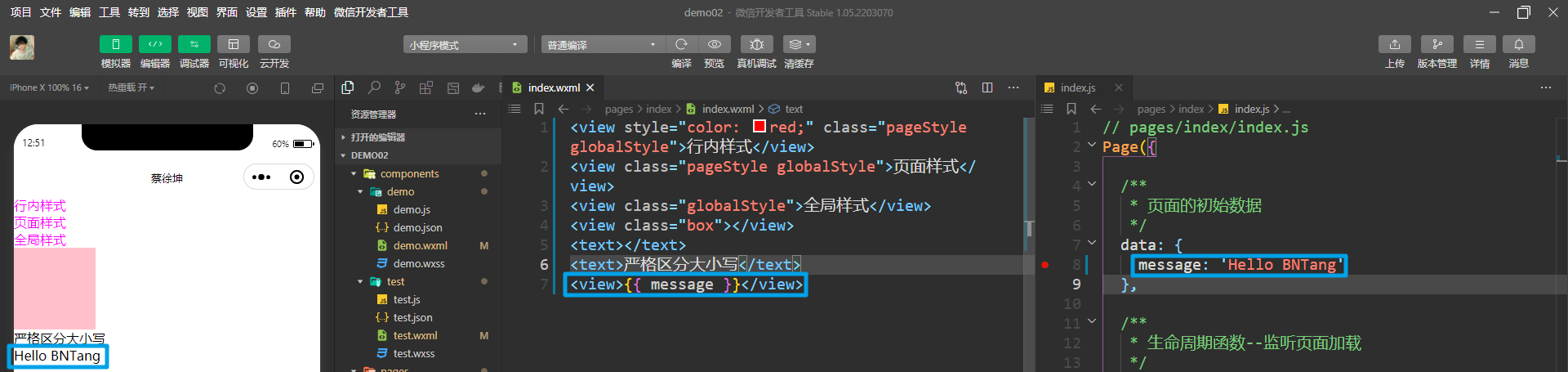Click the simulator stop record icon
The image size is (1568, 372).
click(252, 88)
